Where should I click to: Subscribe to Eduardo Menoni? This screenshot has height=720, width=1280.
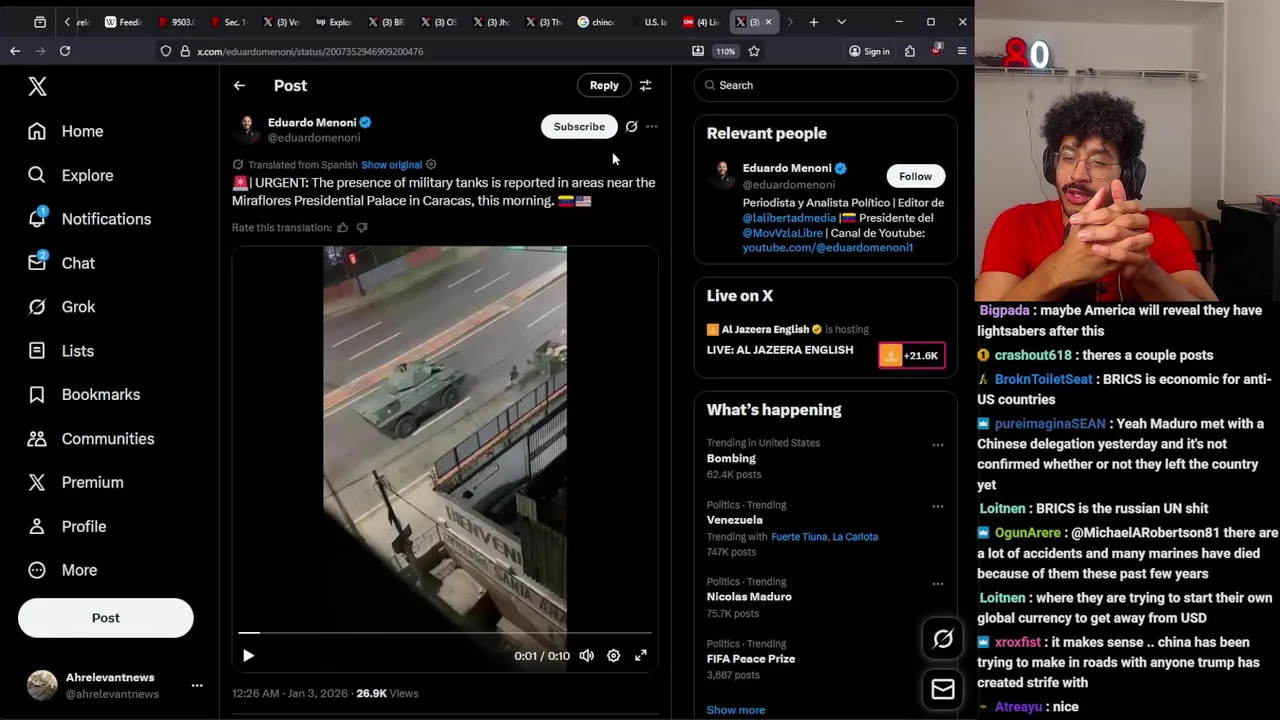[579, 127]
